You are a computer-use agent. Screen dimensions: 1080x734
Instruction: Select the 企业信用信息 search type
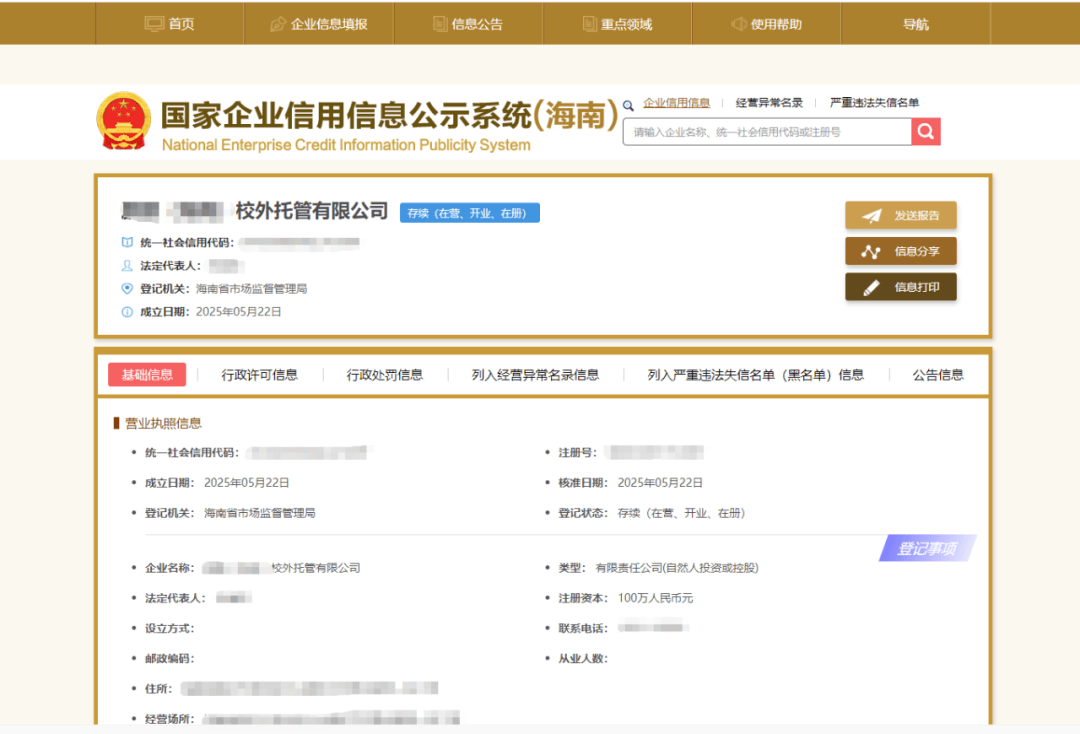676,103
